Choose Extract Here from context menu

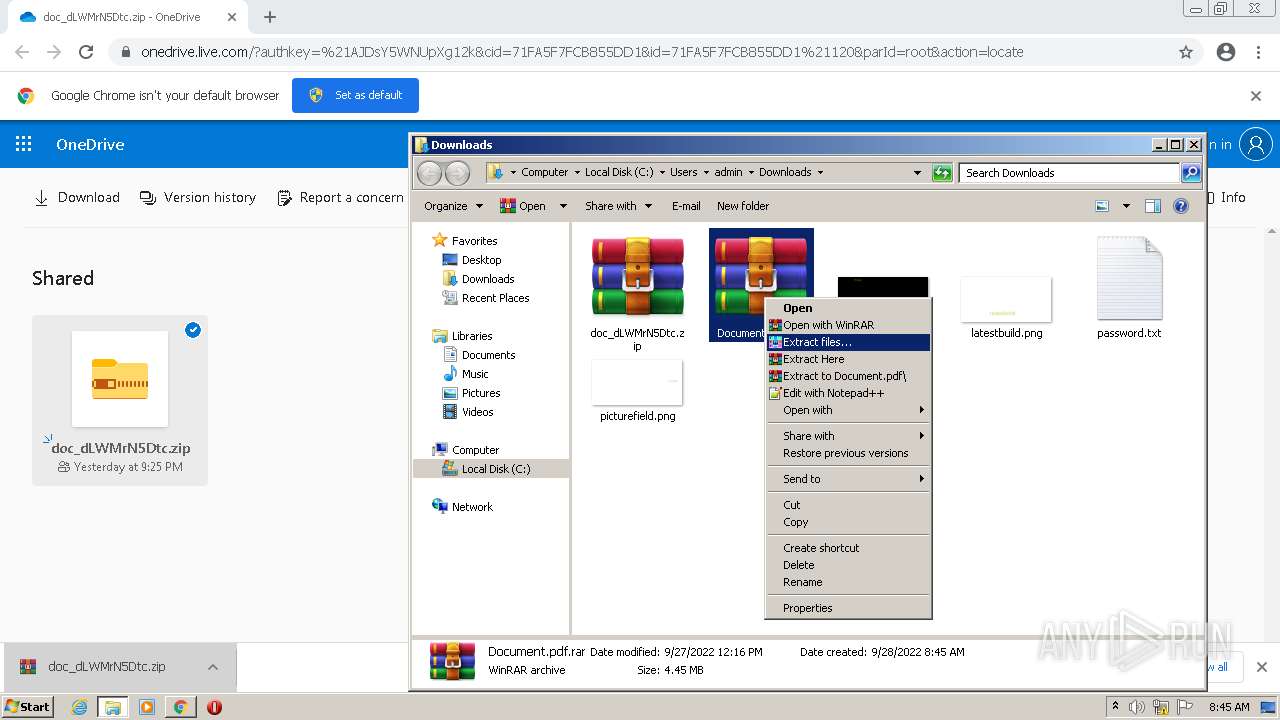pos(848,359)
